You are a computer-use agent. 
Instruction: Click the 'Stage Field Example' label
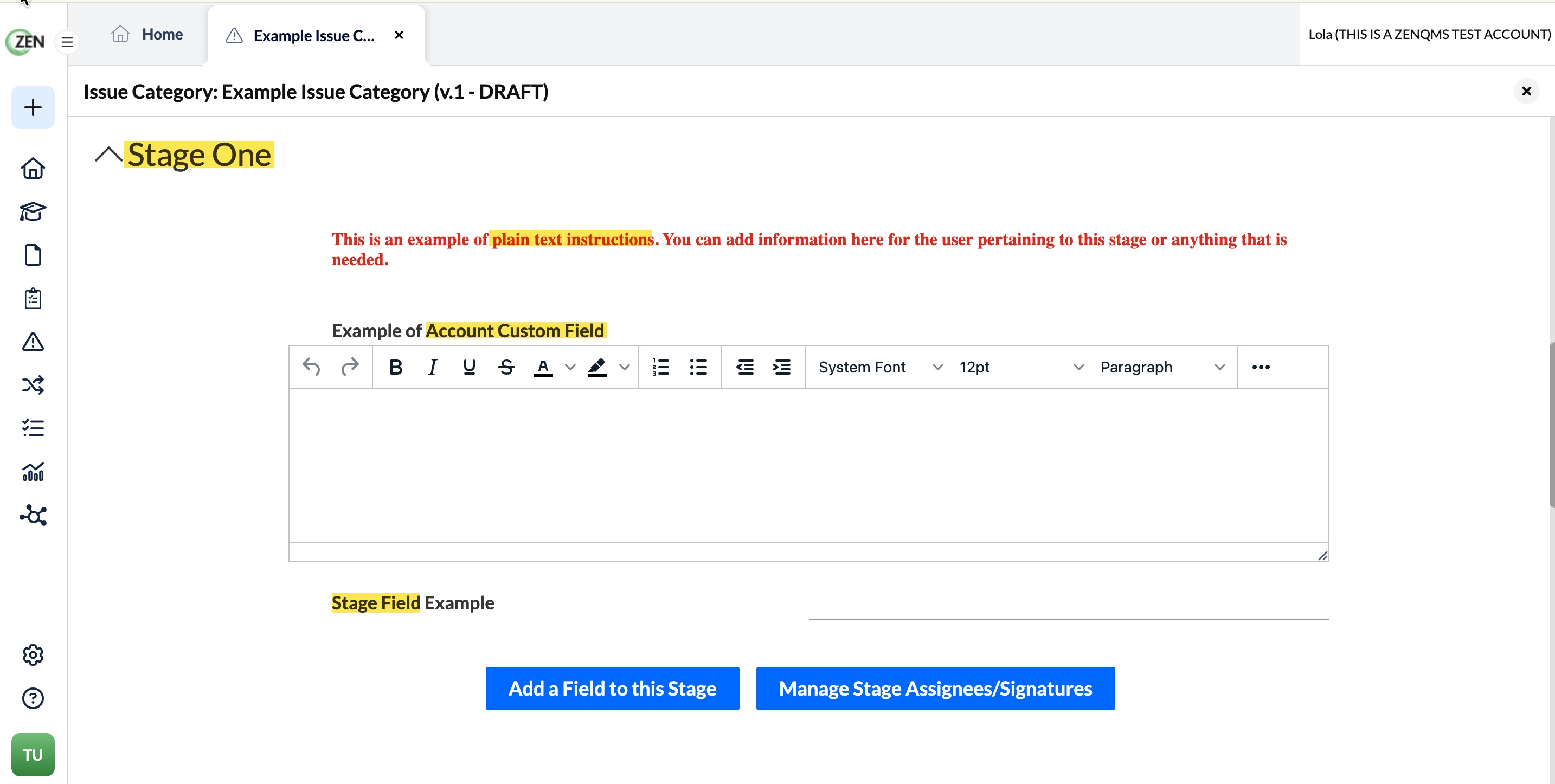(413, 603)
